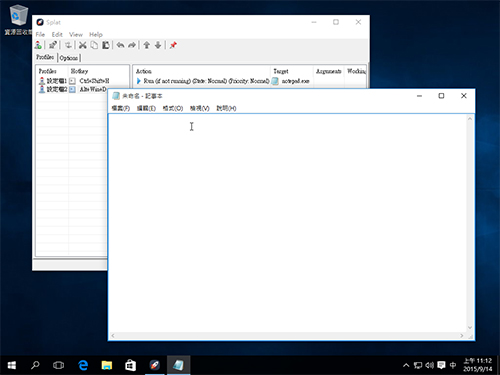Click the hotkey icon beside Alt+Win+D
Screen dimensions: 500x375
(72, 89)
